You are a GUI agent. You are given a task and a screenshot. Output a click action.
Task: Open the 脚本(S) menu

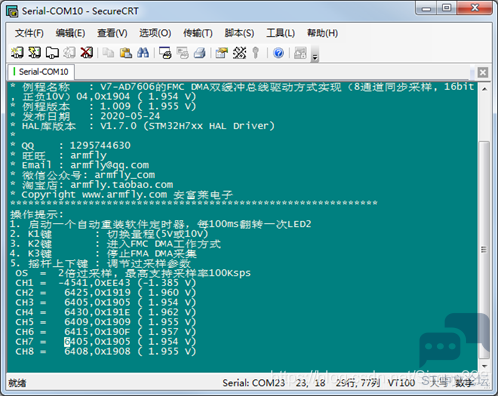pos(239,33)
